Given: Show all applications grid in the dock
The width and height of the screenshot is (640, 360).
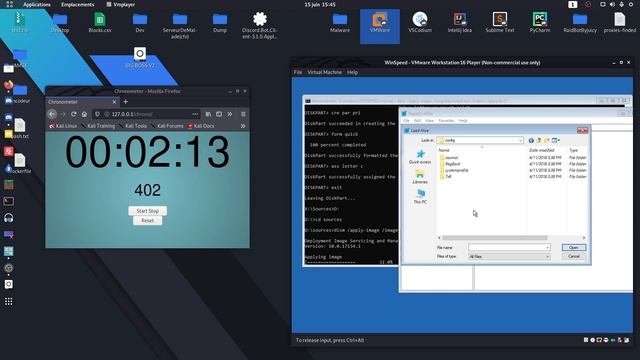Looking at the screenshot, I should pyautogui.click(x=9, y=301).
